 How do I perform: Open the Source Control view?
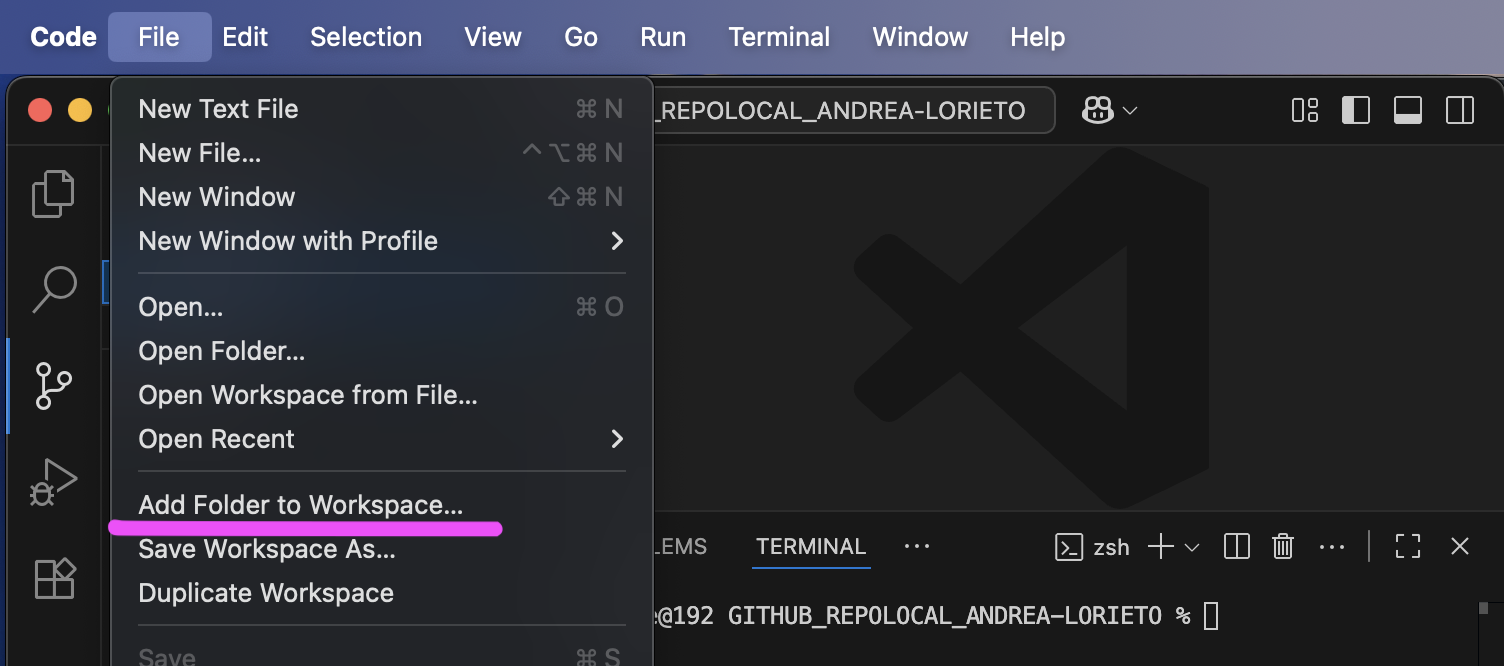(53, 385)
